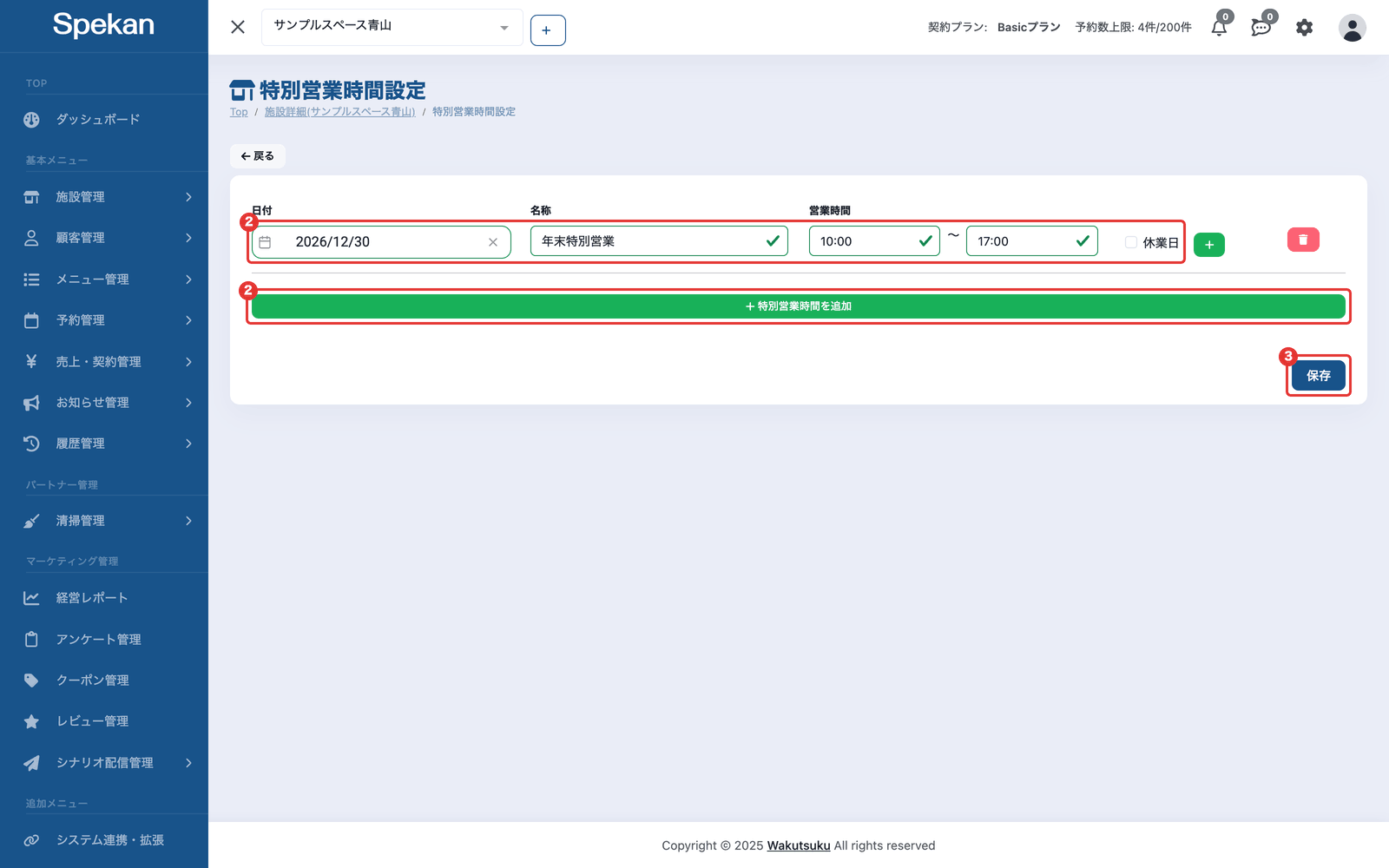
Task: Click the 戻る back button
Action: (x=258, y=156)
